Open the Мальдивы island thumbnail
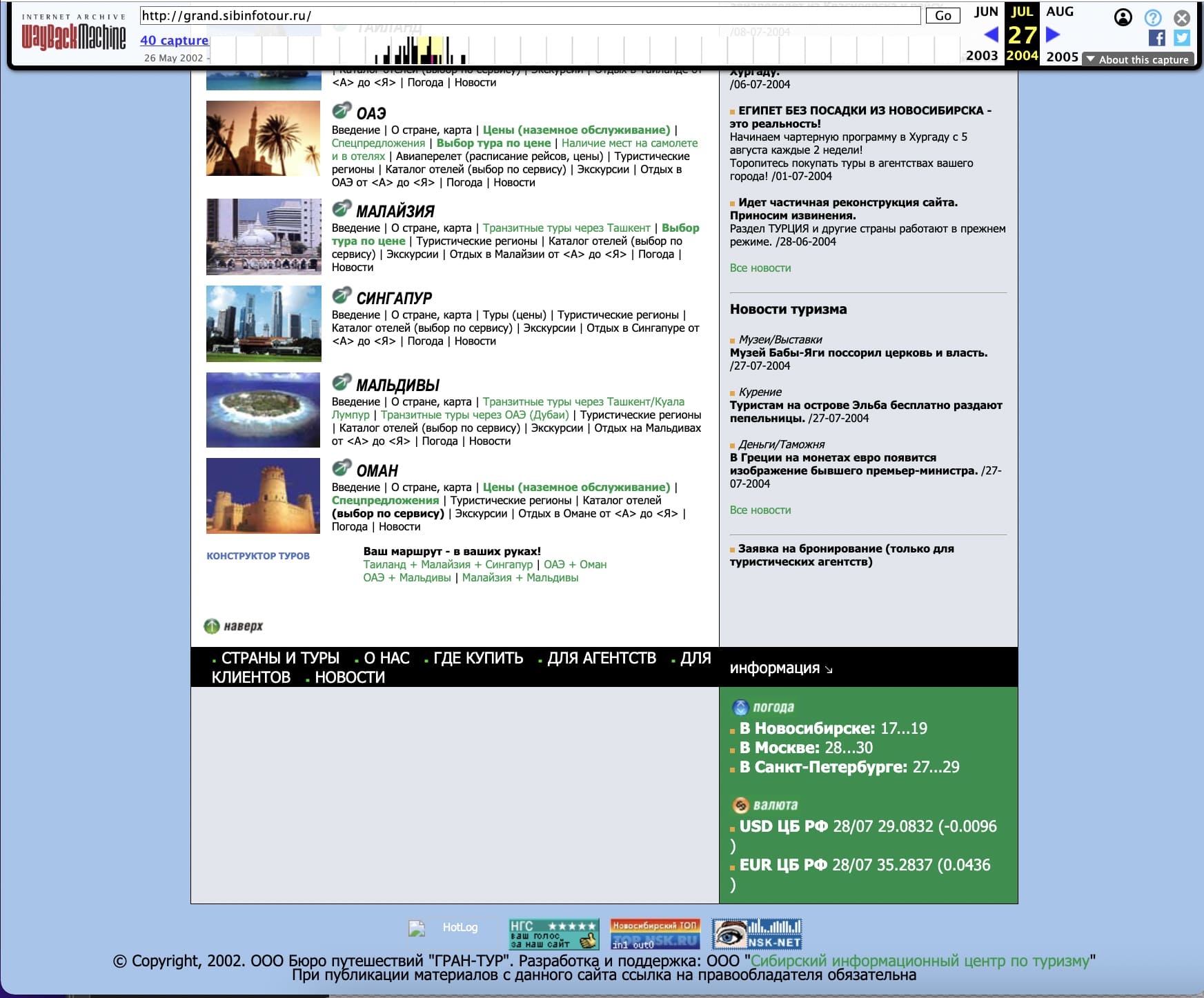The image size is (1204, 998). tap(264, 410)
